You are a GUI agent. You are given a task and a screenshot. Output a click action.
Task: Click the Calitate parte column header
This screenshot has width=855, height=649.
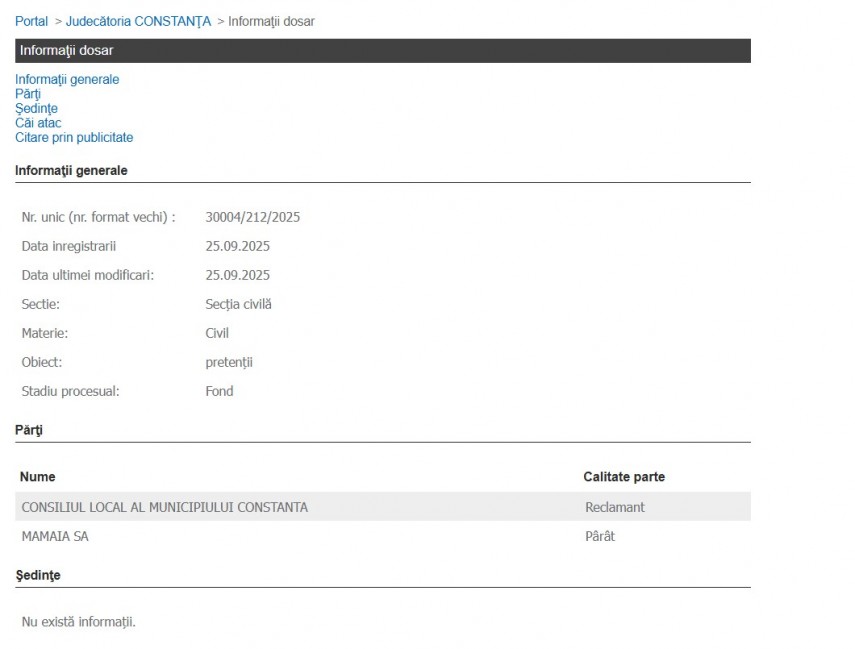coord(624,477)
